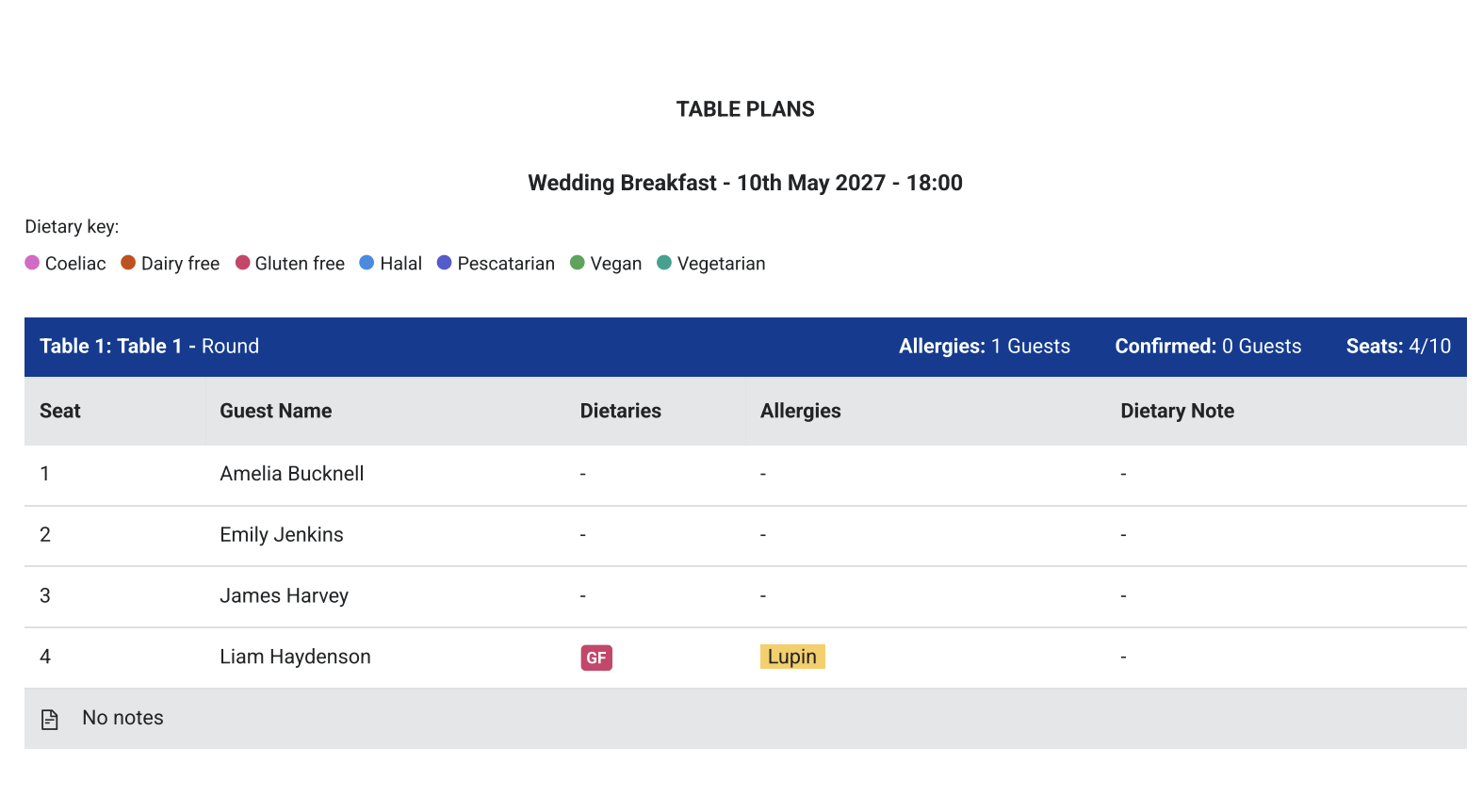Select guest Amelia Bucknell
The height and width of the screenshot is (812, 1483).
(292, 474)
